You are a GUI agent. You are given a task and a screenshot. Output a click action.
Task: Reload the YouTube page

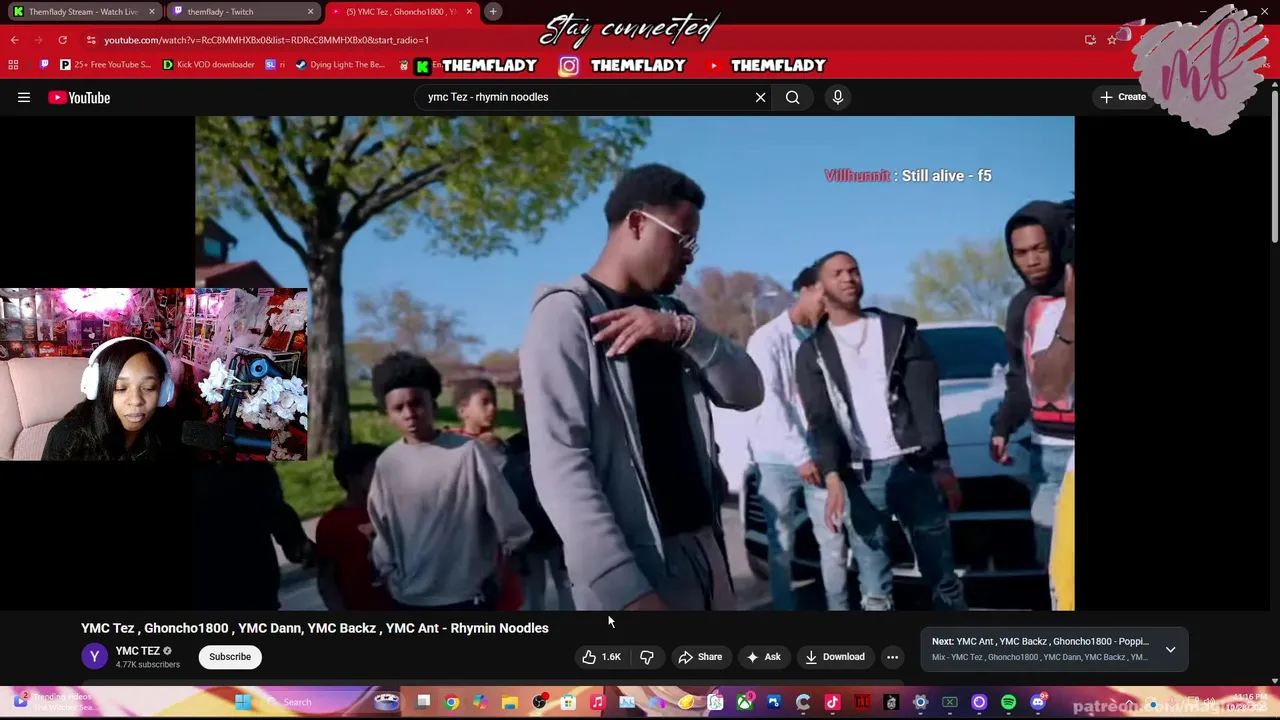coord(62,40)
